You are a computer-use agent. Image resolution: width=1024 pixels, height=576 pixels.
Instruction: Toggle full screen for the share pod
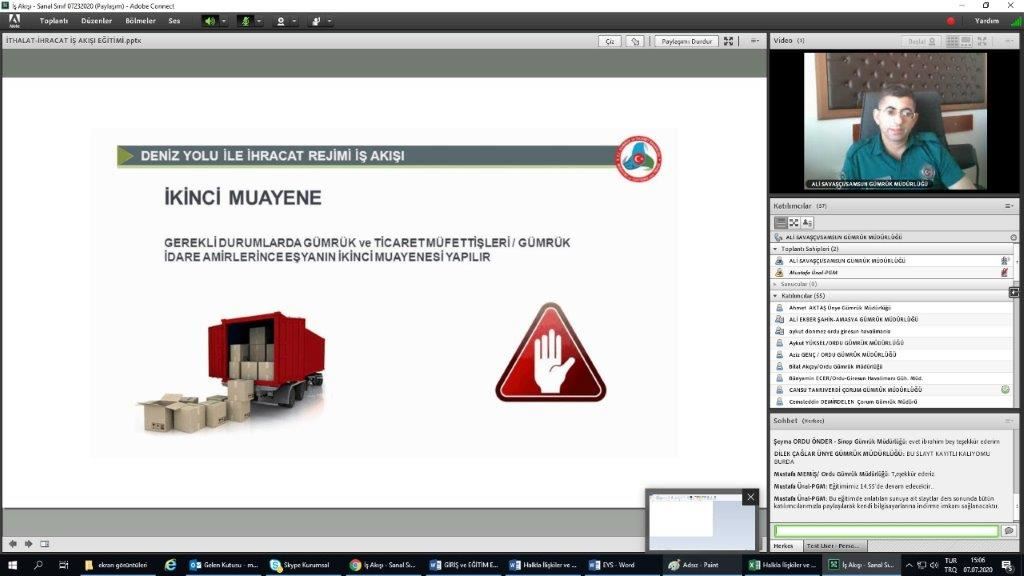point(728,41)
